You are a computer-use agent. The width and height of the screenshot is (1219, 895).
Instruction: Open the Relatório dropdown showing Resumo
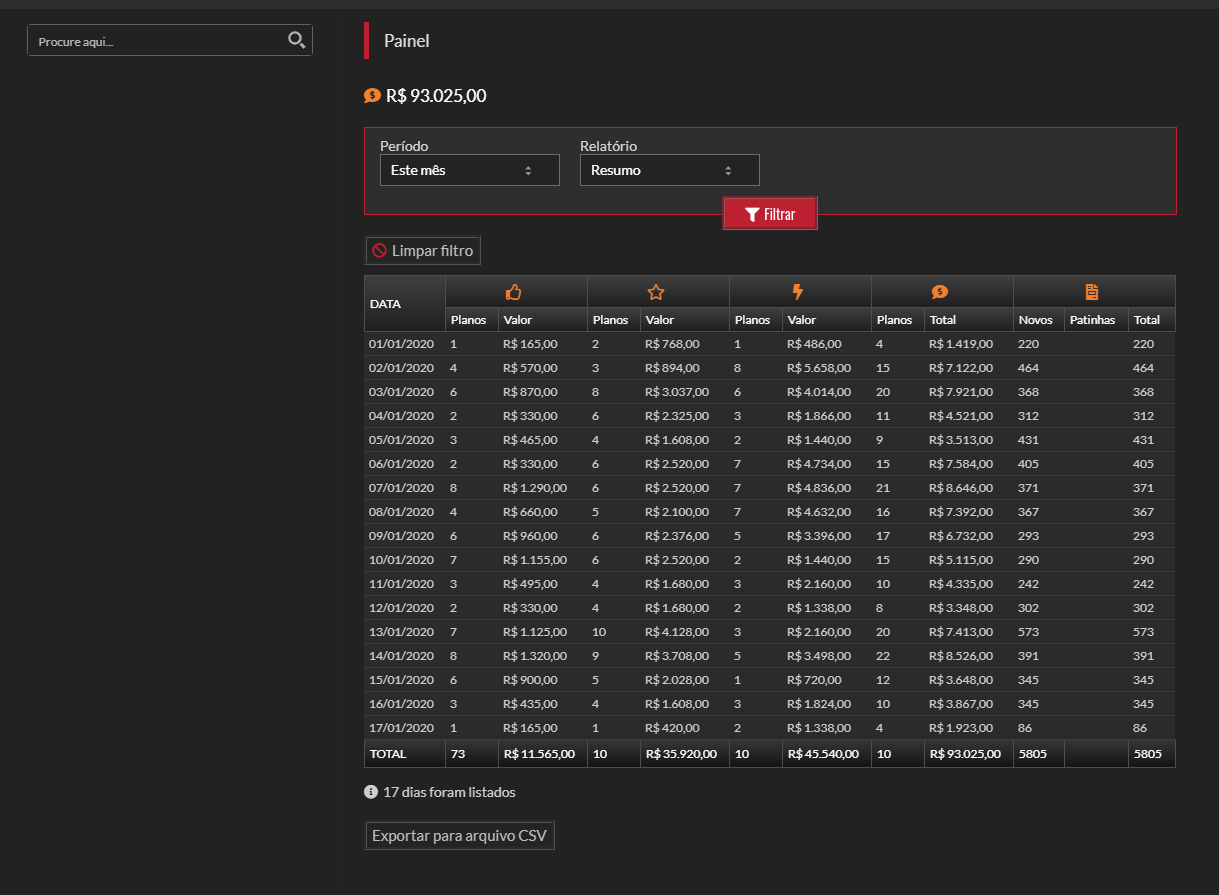tap(669, 170)
